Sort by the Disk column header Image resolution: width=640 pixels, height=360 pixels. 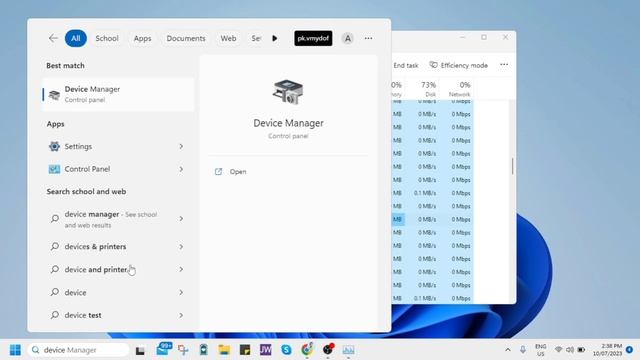click(428, 89)
